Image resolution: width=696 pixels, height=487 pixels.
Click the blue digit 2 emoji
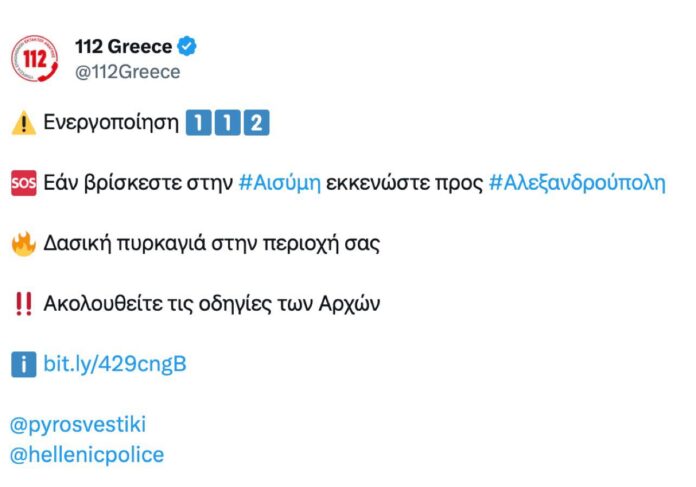click(256, 123)
